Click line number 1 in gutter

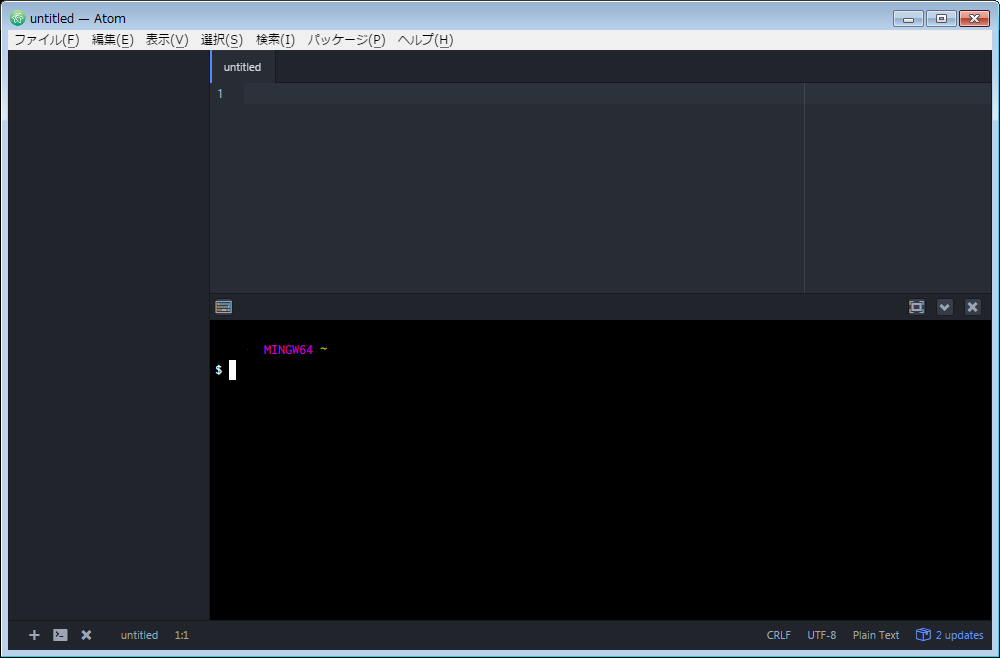point(221,94)
